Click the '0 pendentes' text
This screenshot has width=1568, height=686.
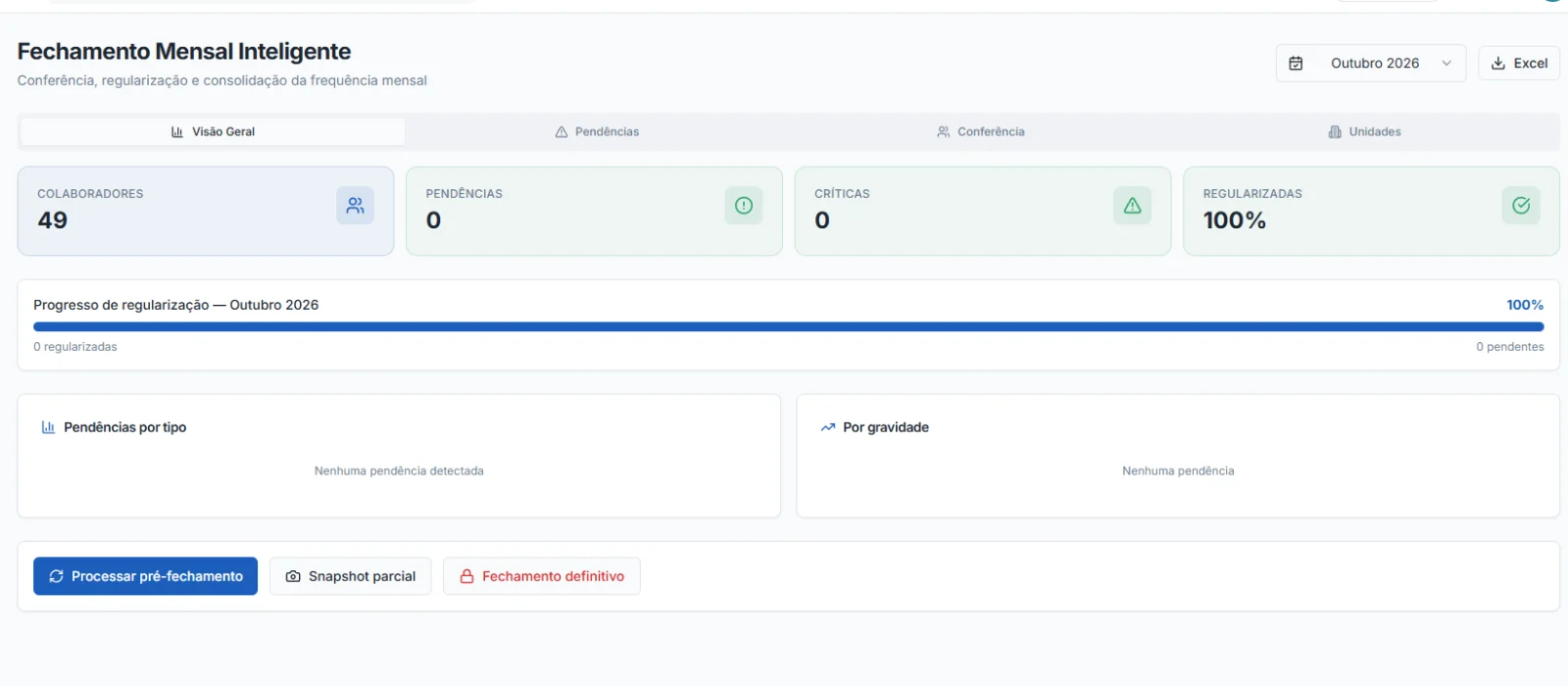1510,347
